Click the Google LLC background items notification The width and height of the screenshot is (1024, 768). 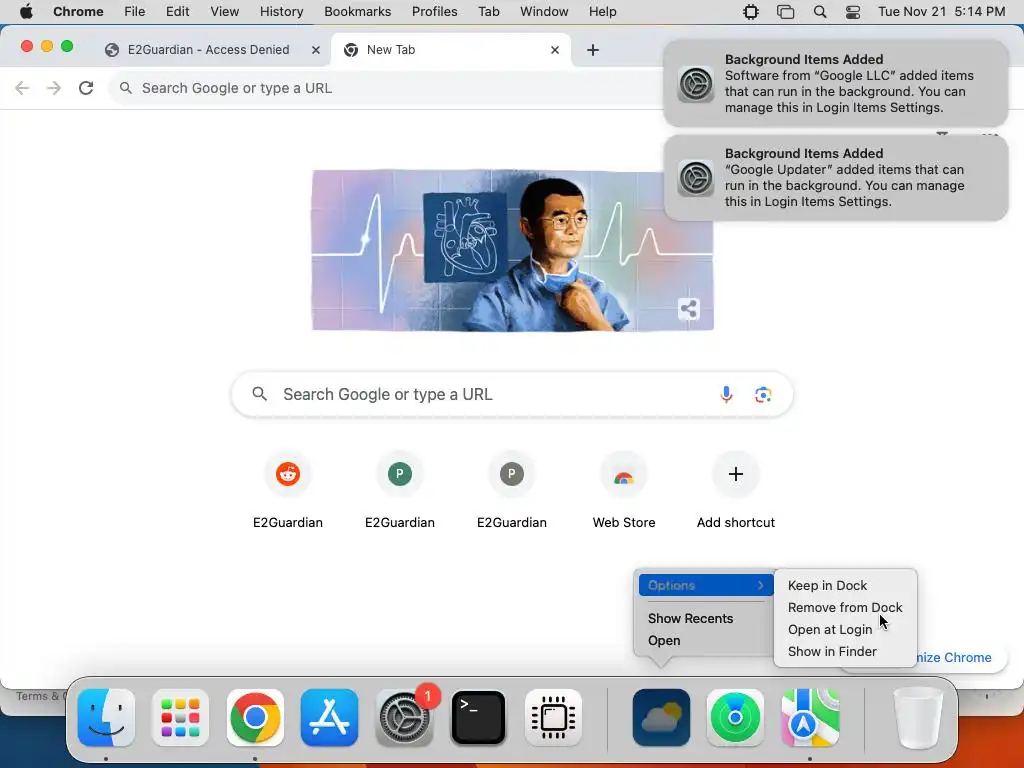click(836, 84)
